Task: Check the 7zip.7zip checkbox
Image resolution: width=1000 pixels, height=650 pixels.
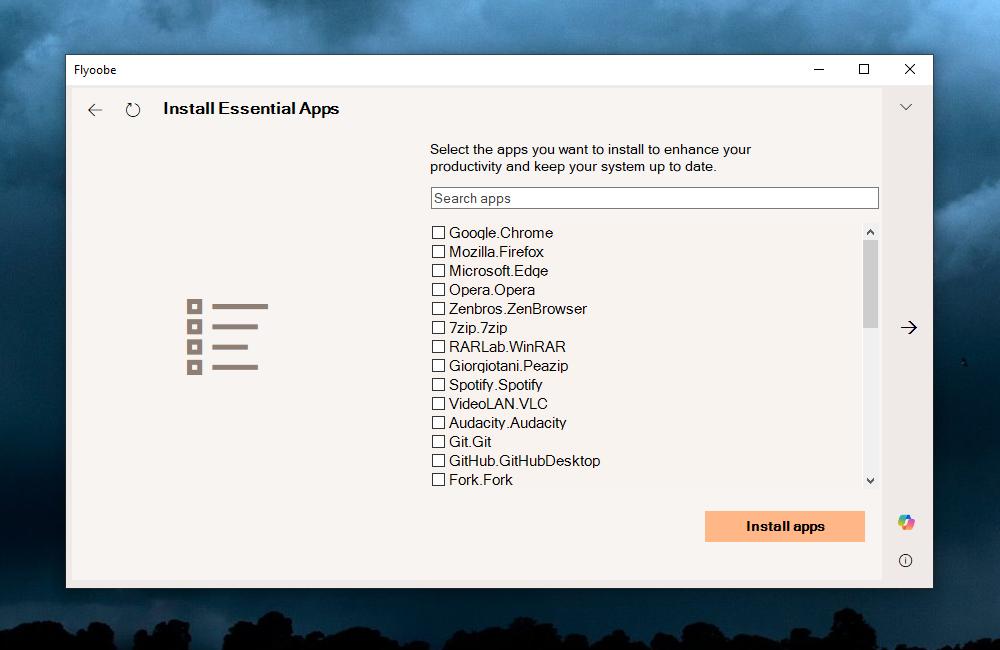Action: 438,328
